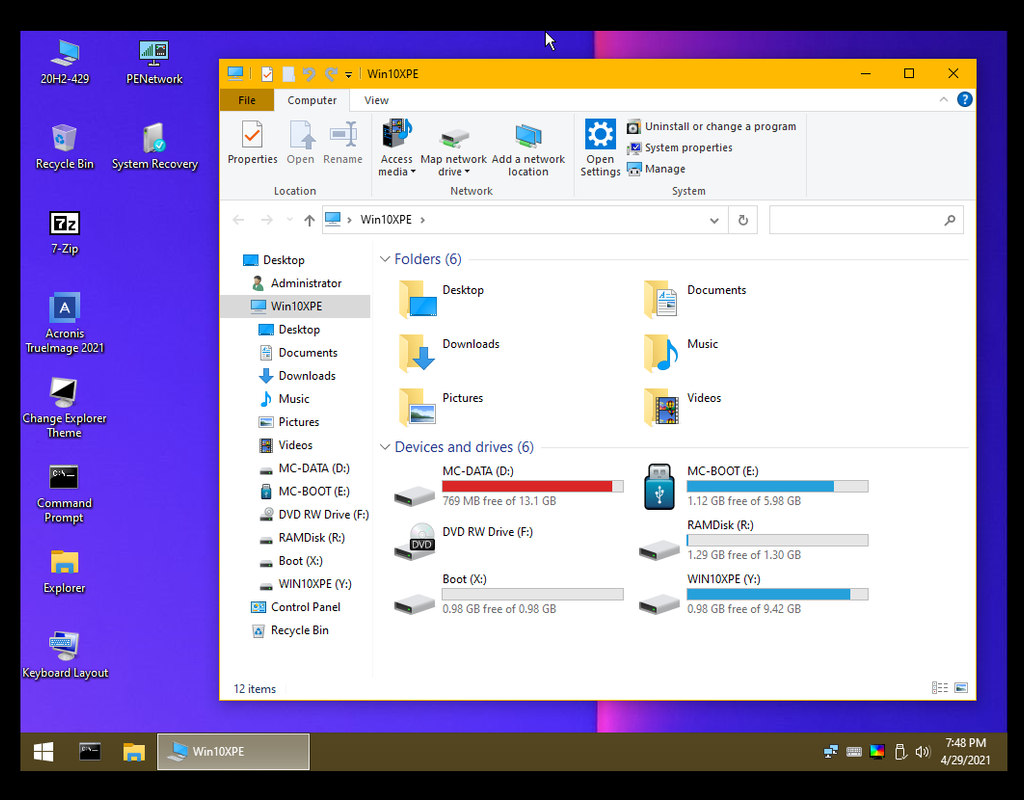
Task: Open Explorer help question mark
Action: [965, 99]
